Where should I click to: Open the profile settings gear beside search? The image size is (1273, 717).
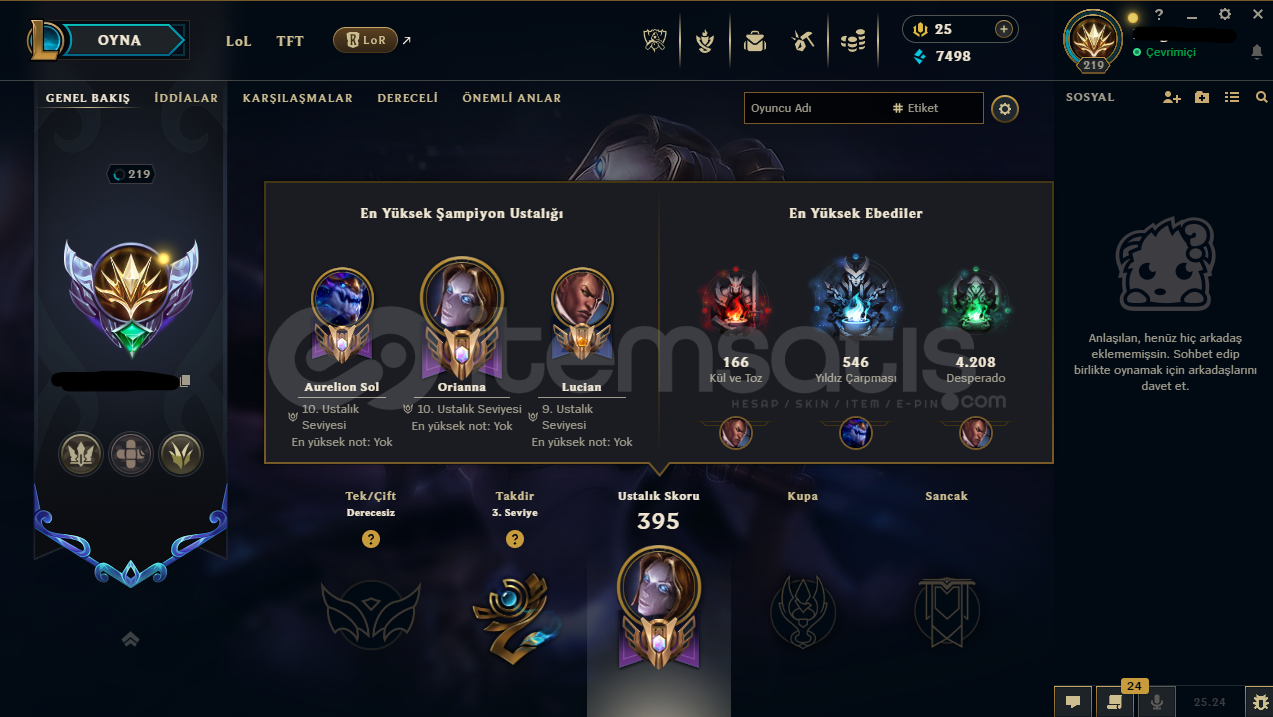[1005, 108]
